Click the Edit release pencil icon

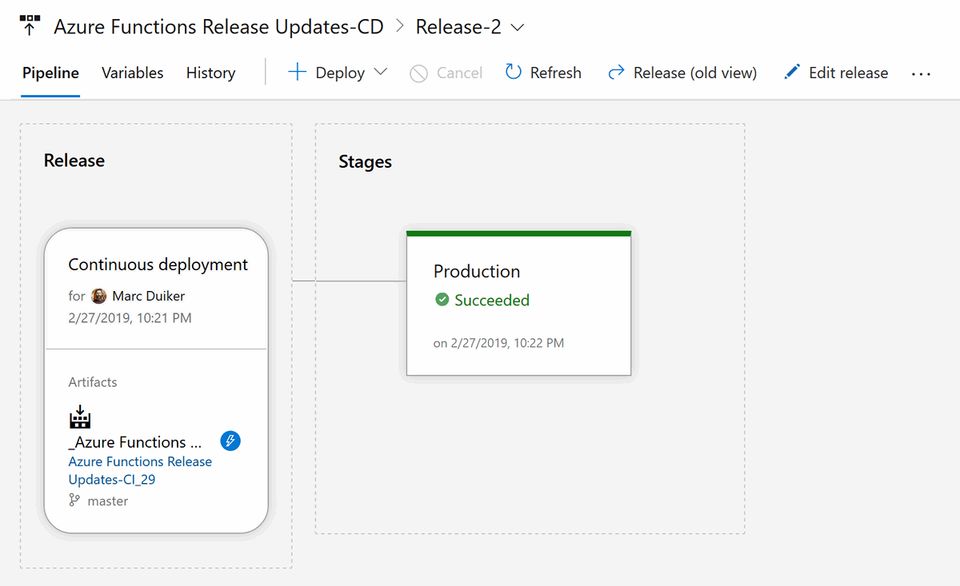pyautogui.click(x=792, y=72)
